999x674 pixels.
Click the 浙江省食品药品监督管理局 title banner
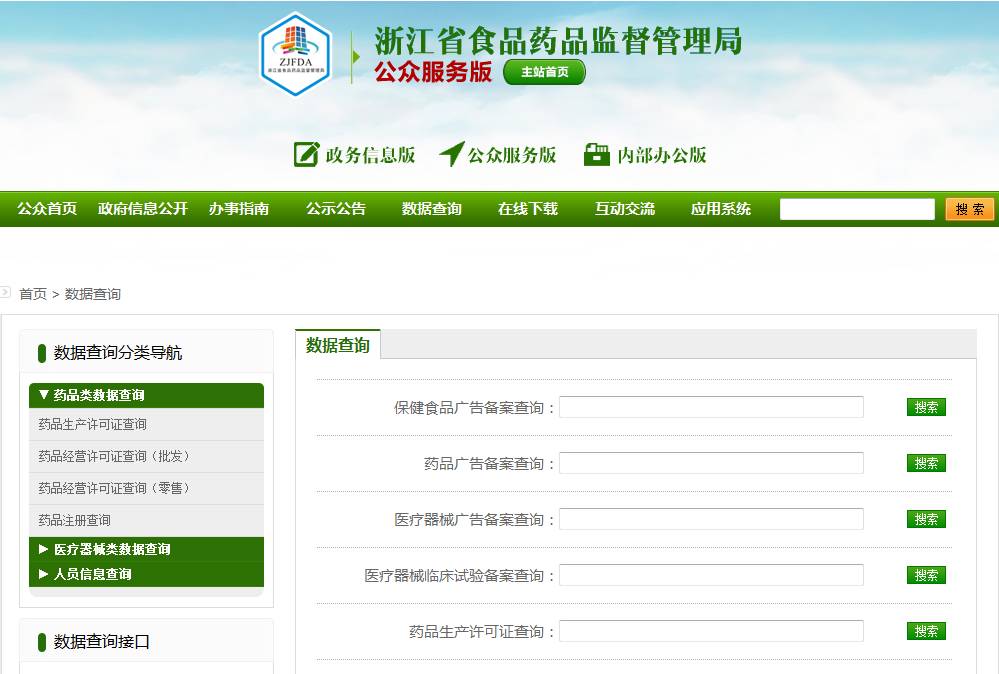point(558,41)
